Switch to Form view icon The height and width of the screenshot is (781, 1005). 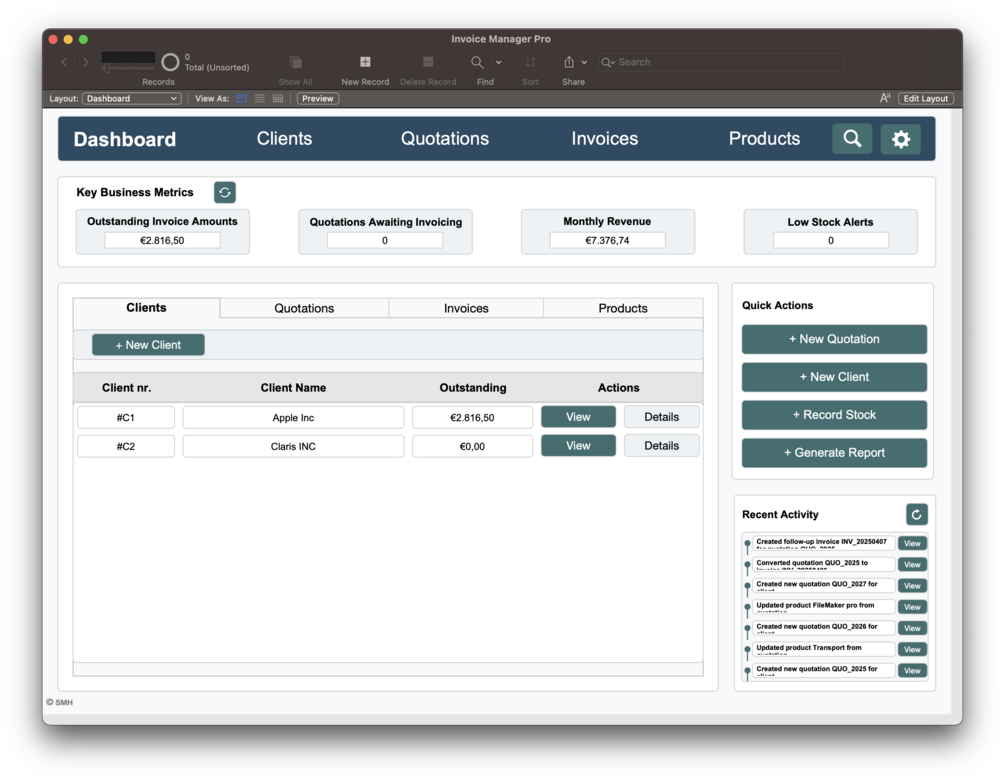[242, 99]
